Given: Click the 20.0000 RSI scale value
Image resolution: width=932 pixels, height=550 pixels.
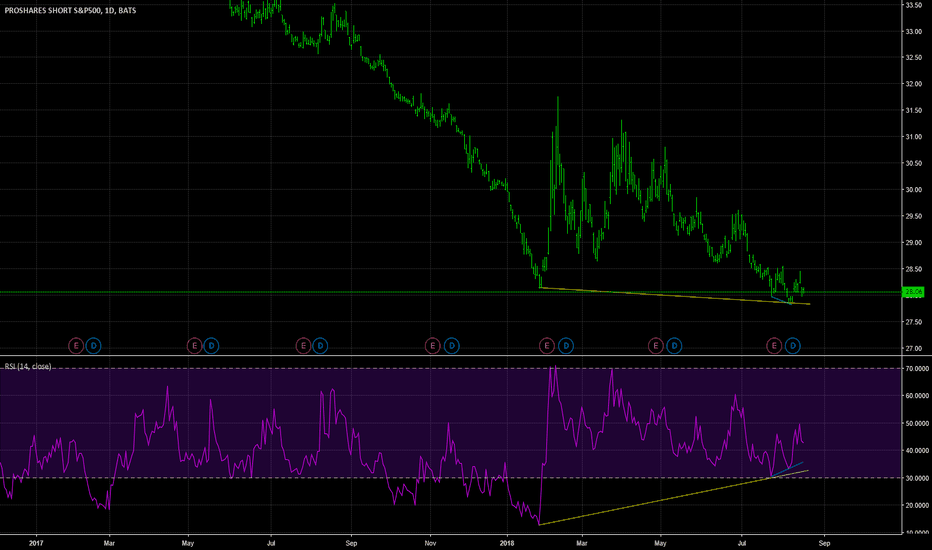Looking at the screenshot, I should click(917, 505).
